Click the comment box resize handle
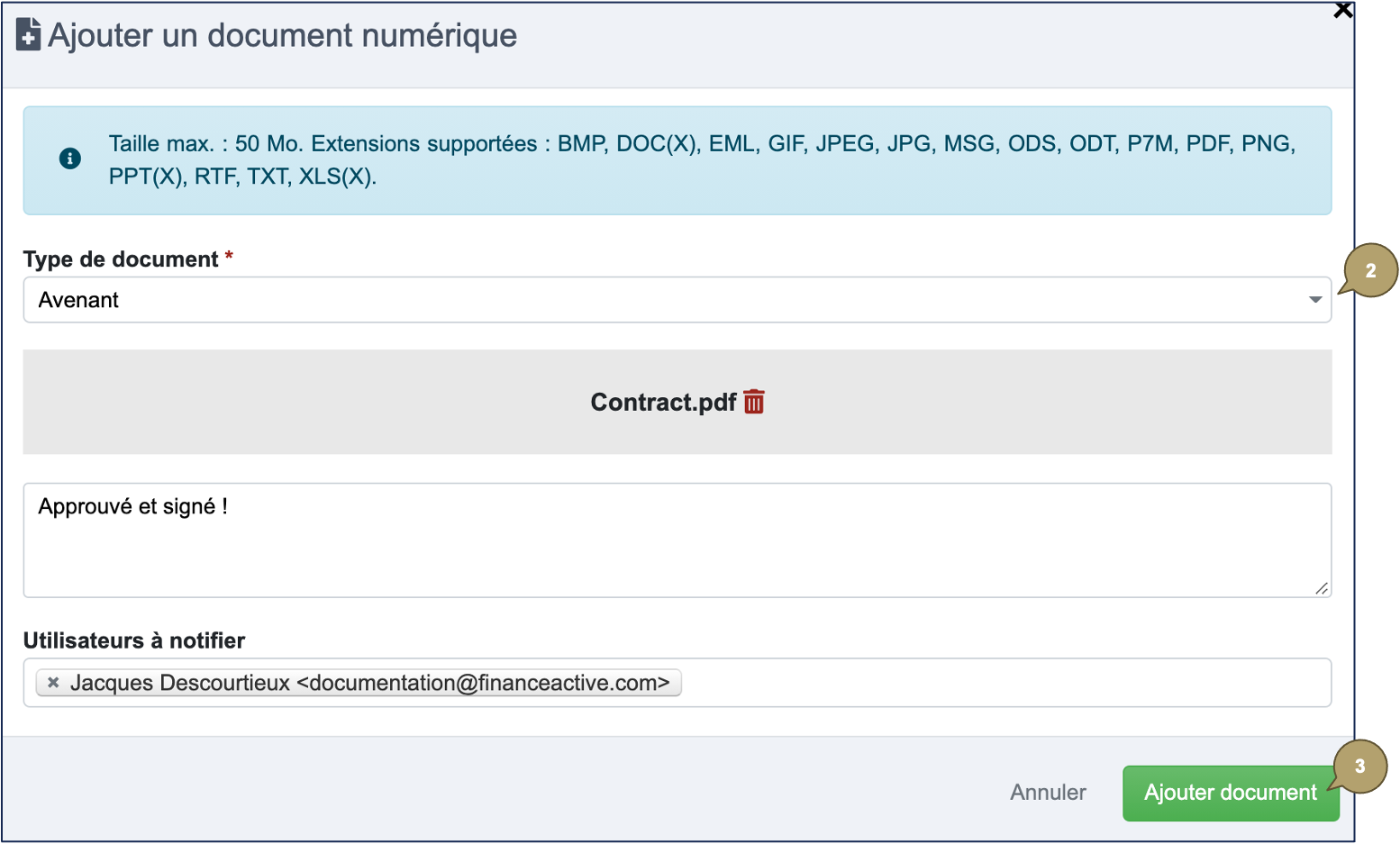Screen dimensions: 1400x844 coord(1321,588)
